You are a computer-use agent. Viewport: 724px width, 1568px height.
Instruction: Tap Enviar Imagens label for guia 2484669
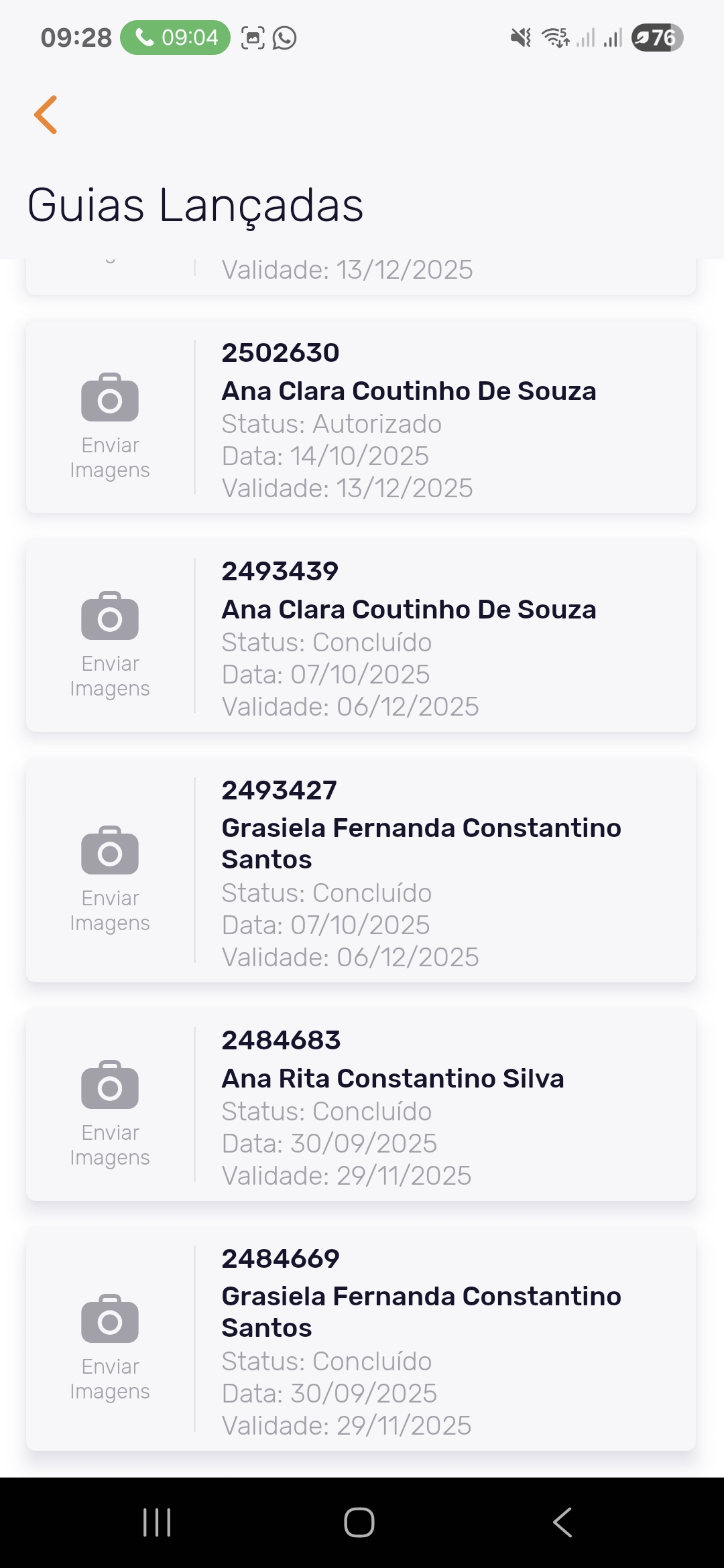click(x=110, y=1379)
